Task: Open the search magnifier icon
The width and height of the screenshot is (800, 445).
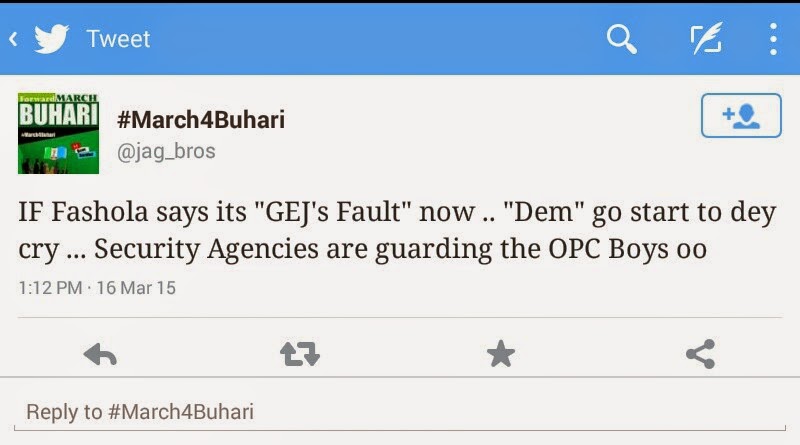Action: coord(622,40)
